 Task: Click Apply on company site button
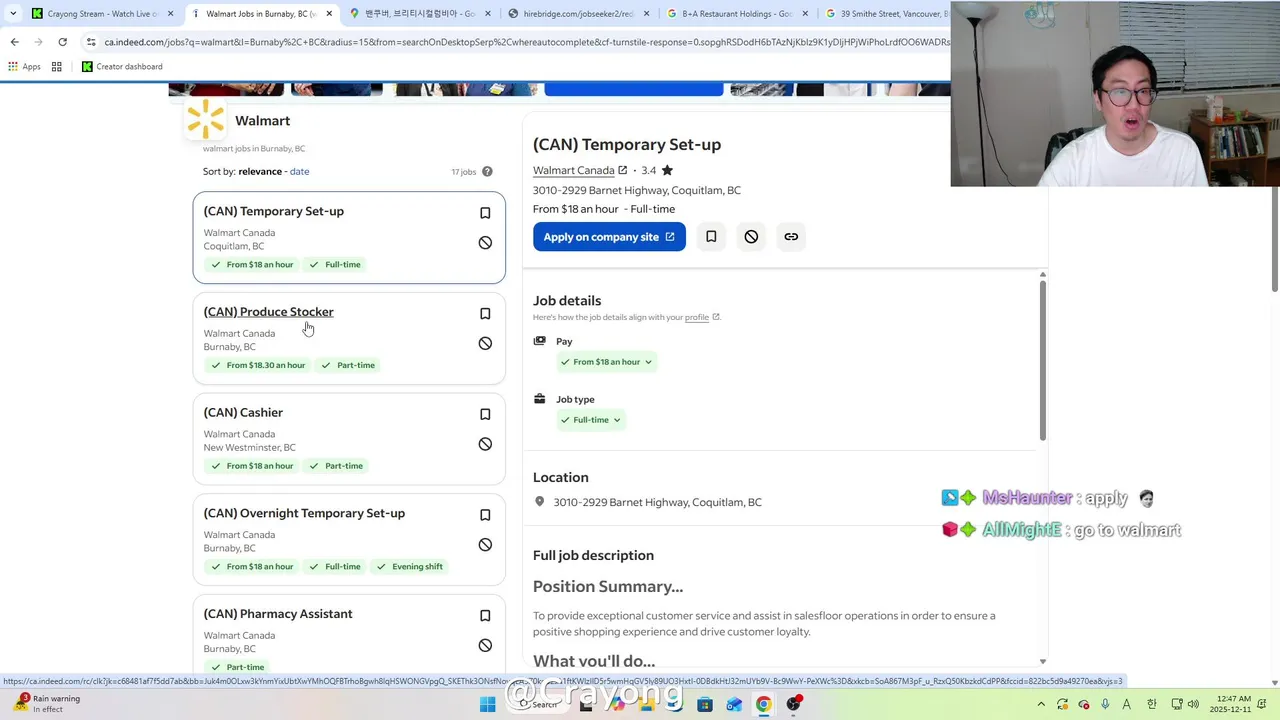[609, 237]
